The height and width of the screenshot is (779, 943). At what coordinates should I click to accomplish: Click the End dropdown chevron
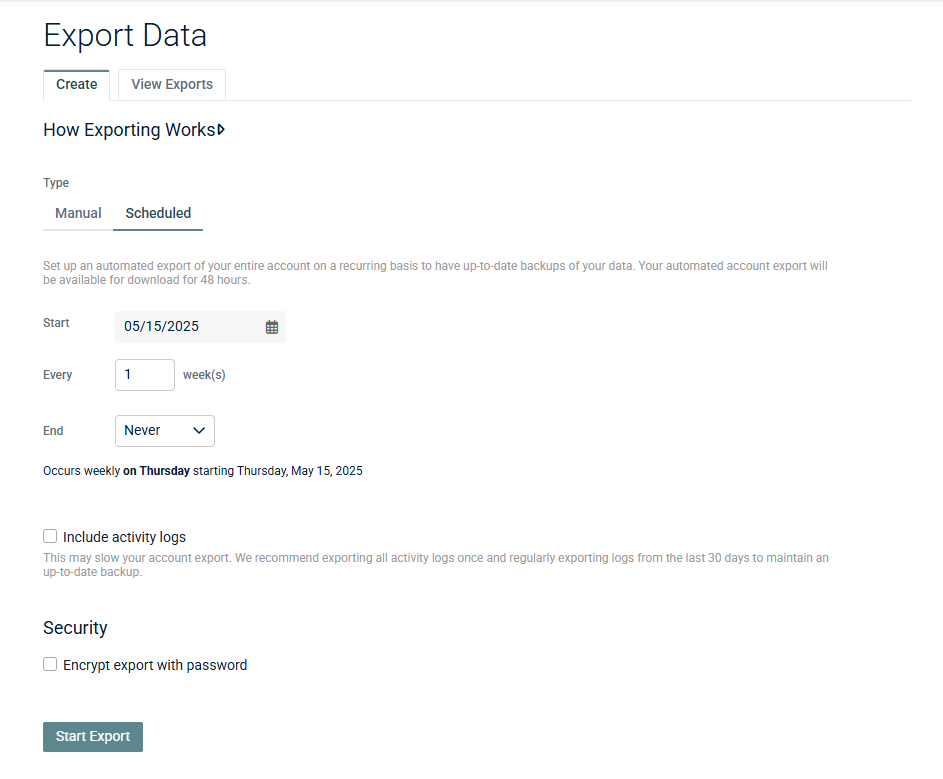point(200,430)
